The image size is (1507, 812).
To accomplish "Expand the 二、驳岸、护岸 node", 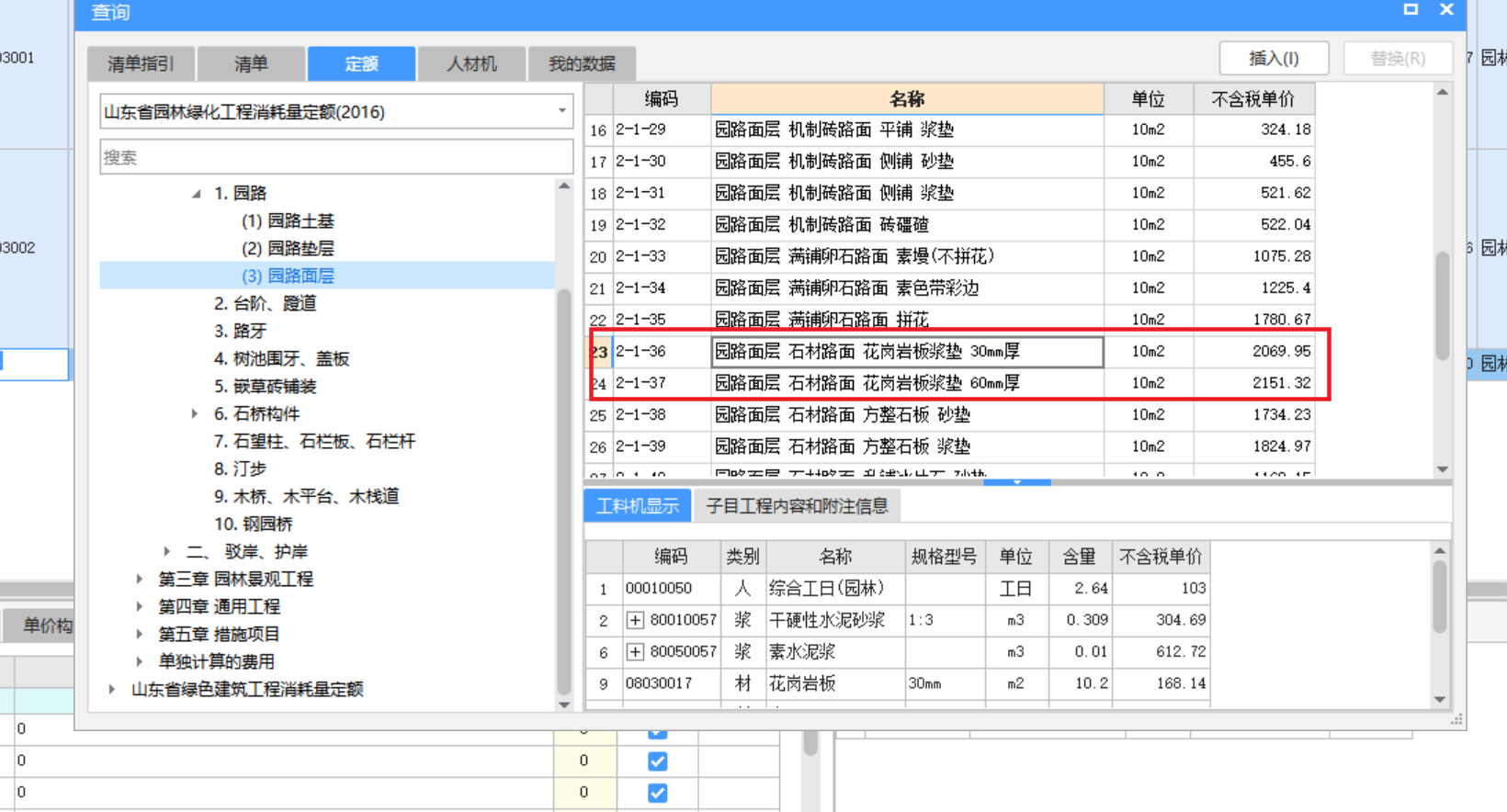I will click(x=167, y=552).
